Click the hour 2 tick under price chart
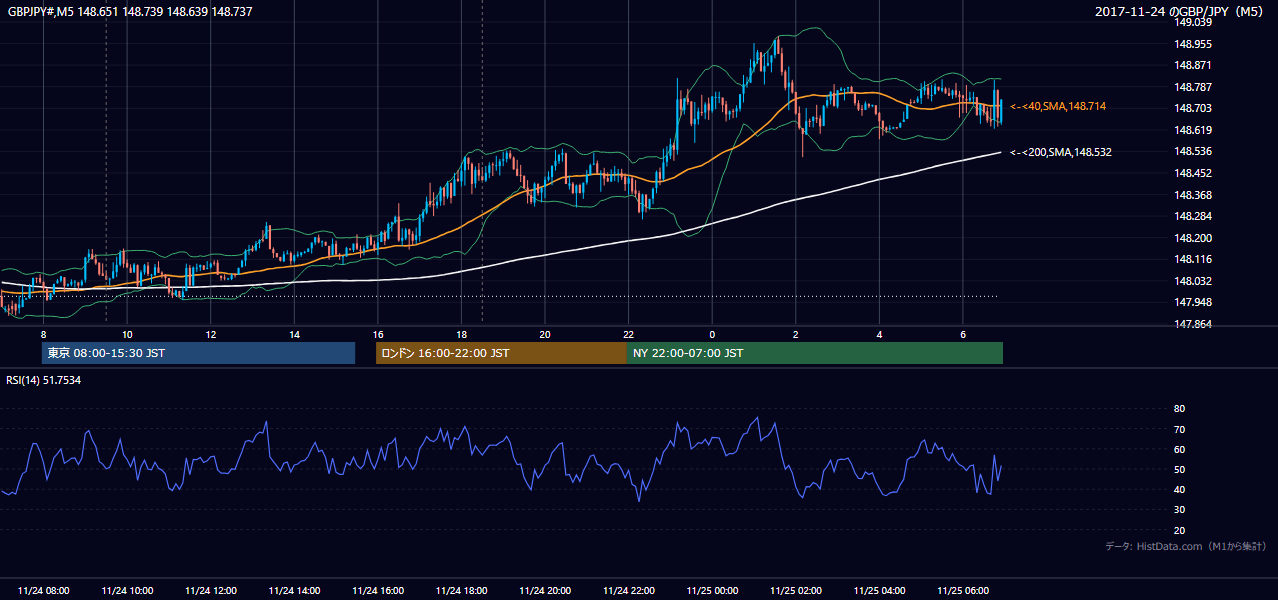The width and height of the screenshot is (1278, 600). (795, 334)
